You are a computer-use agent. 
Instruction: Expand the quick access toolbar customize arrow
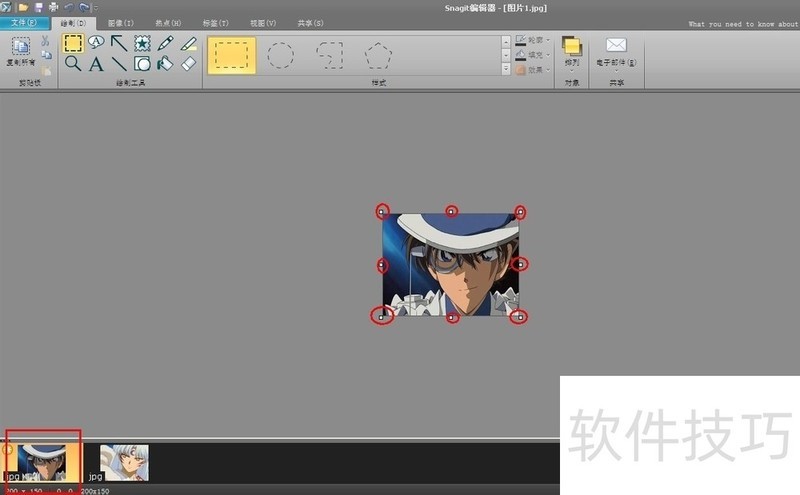pos(96,8)
